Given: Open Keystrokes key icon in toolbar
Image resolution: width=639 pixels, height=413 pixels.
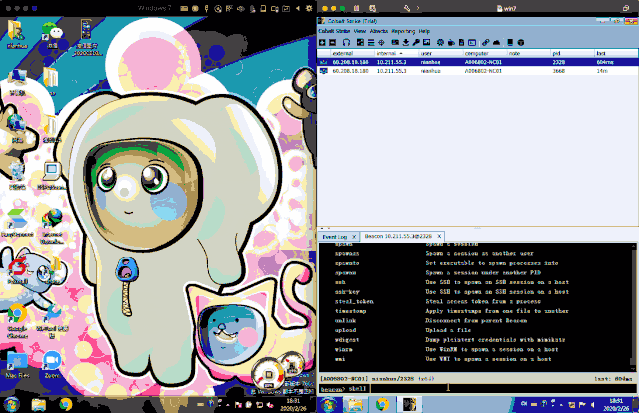Looking at the screenshot, I should tap(416, 42).
